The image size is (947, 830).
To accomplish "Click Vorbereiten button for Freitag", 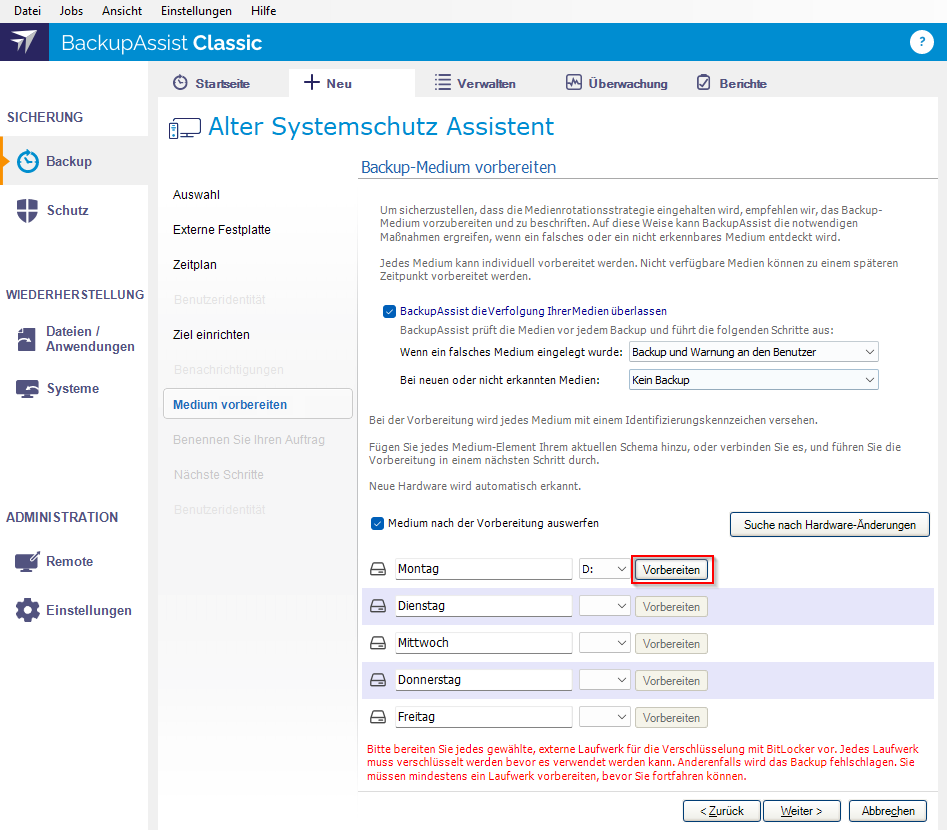I will tap(671, 718).
